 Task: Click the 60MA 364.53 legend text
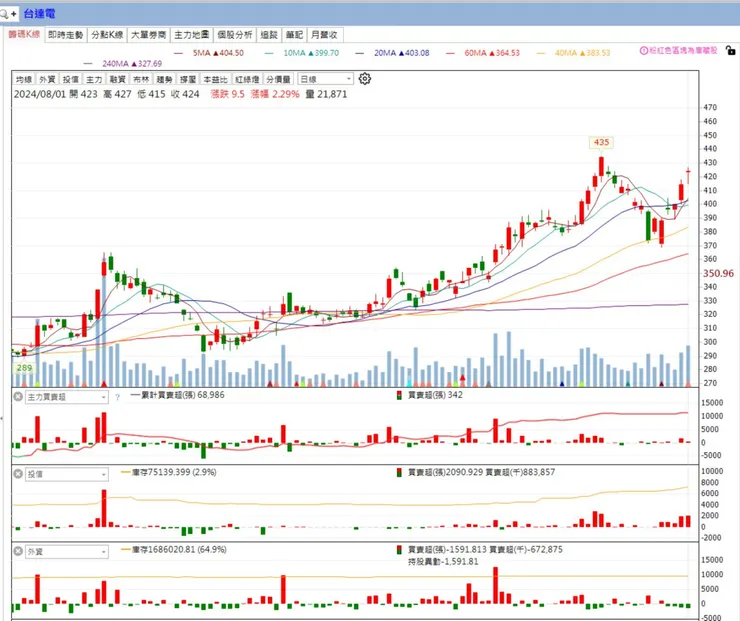pyautogui.click(x=492, y=53)
